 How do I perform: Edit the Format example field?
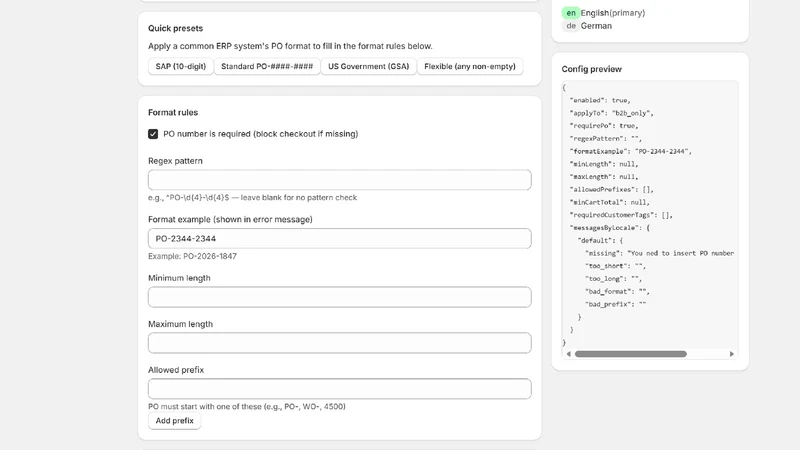click(x=339, y=238)
